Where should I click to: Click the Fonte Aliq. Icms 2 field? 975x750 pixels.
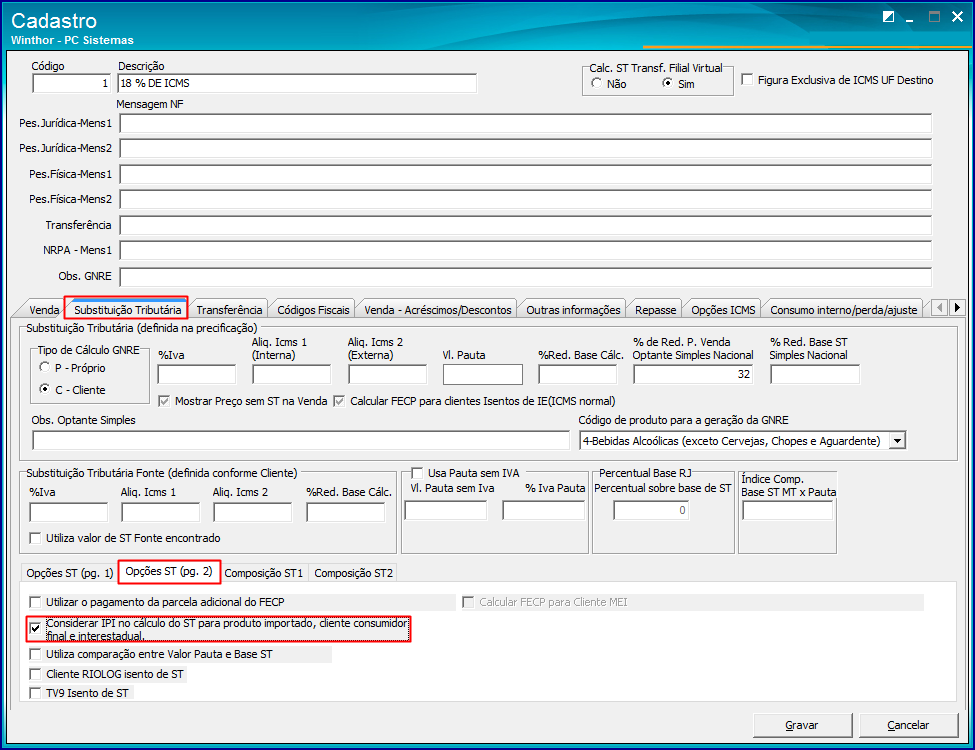coord(253,512)
